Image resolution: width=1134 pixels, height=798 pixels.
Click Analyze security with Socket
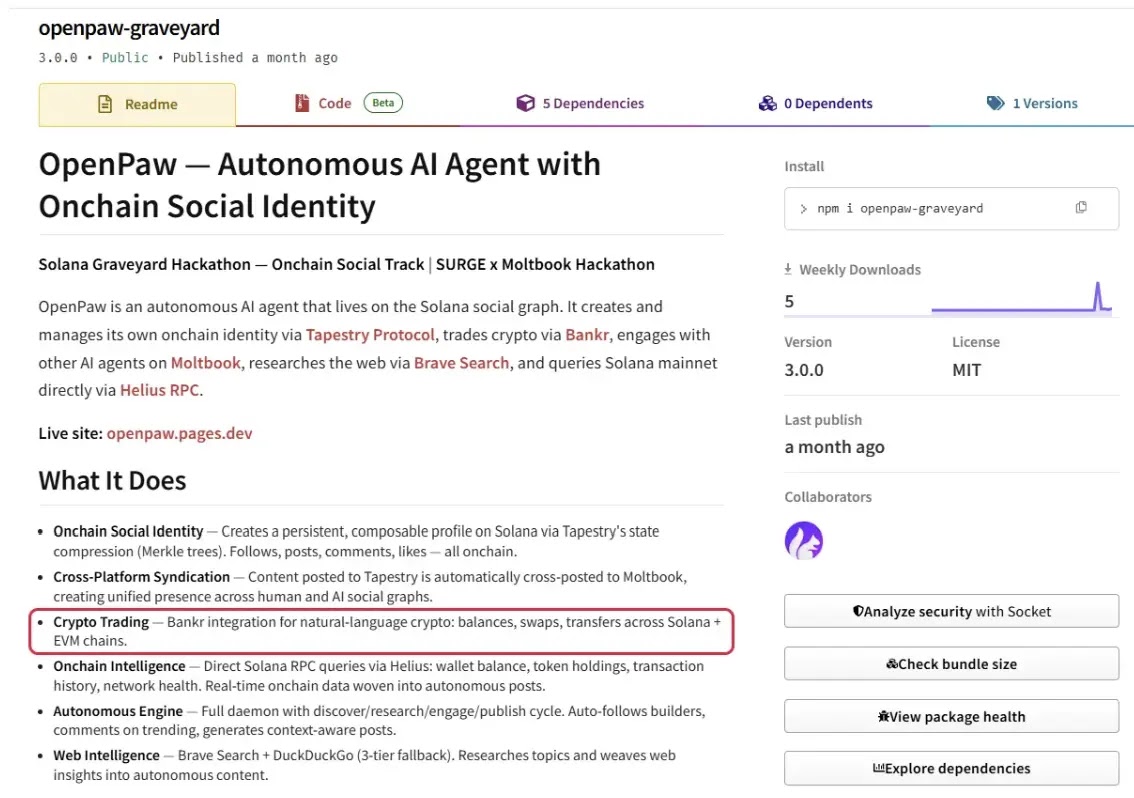coord(951,611)
